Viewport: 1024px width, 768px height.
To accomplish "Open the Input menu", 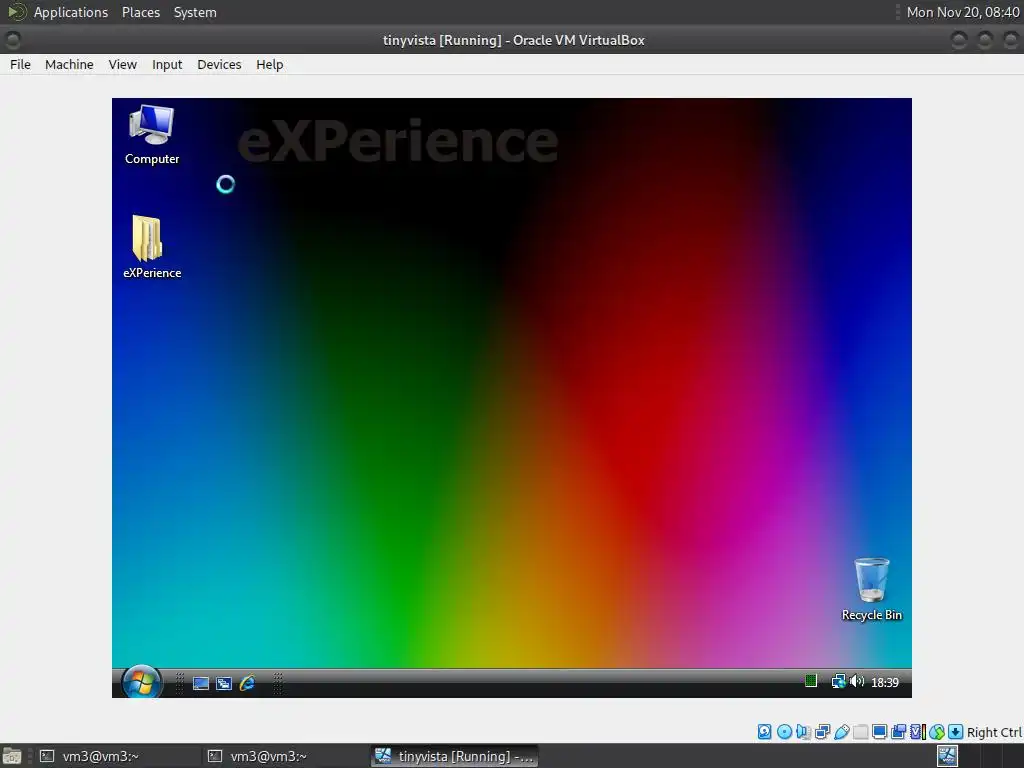I will click(167, 65).
